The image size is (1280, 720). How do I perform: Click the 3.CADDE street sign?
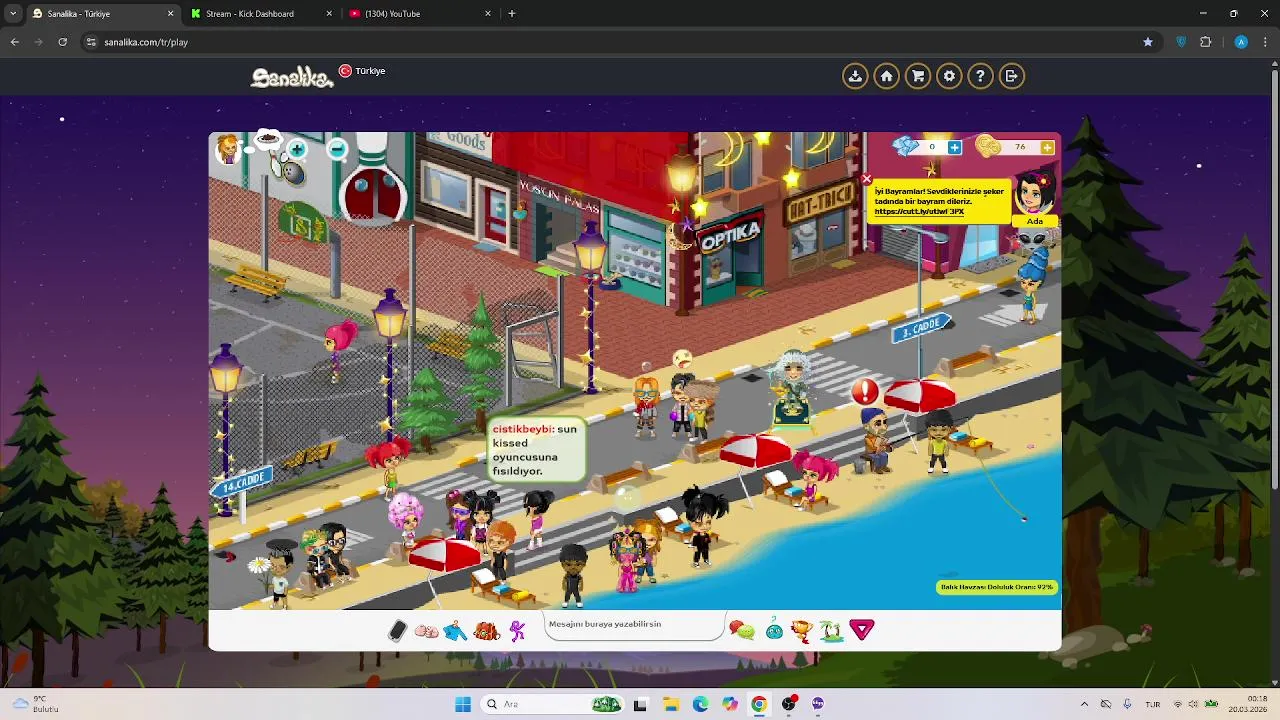pyautogui.click(x=920, y=327)
